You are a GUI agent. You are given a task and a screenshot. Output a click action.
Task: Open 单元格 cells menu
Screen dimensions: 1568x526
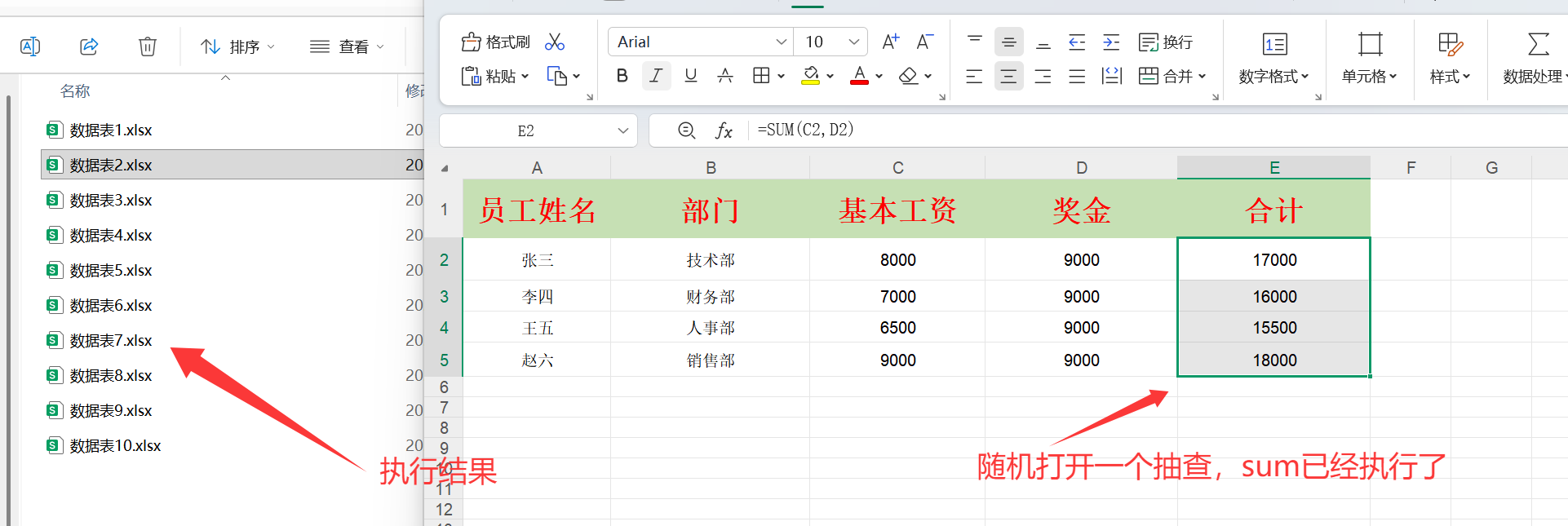[1370, 59]
